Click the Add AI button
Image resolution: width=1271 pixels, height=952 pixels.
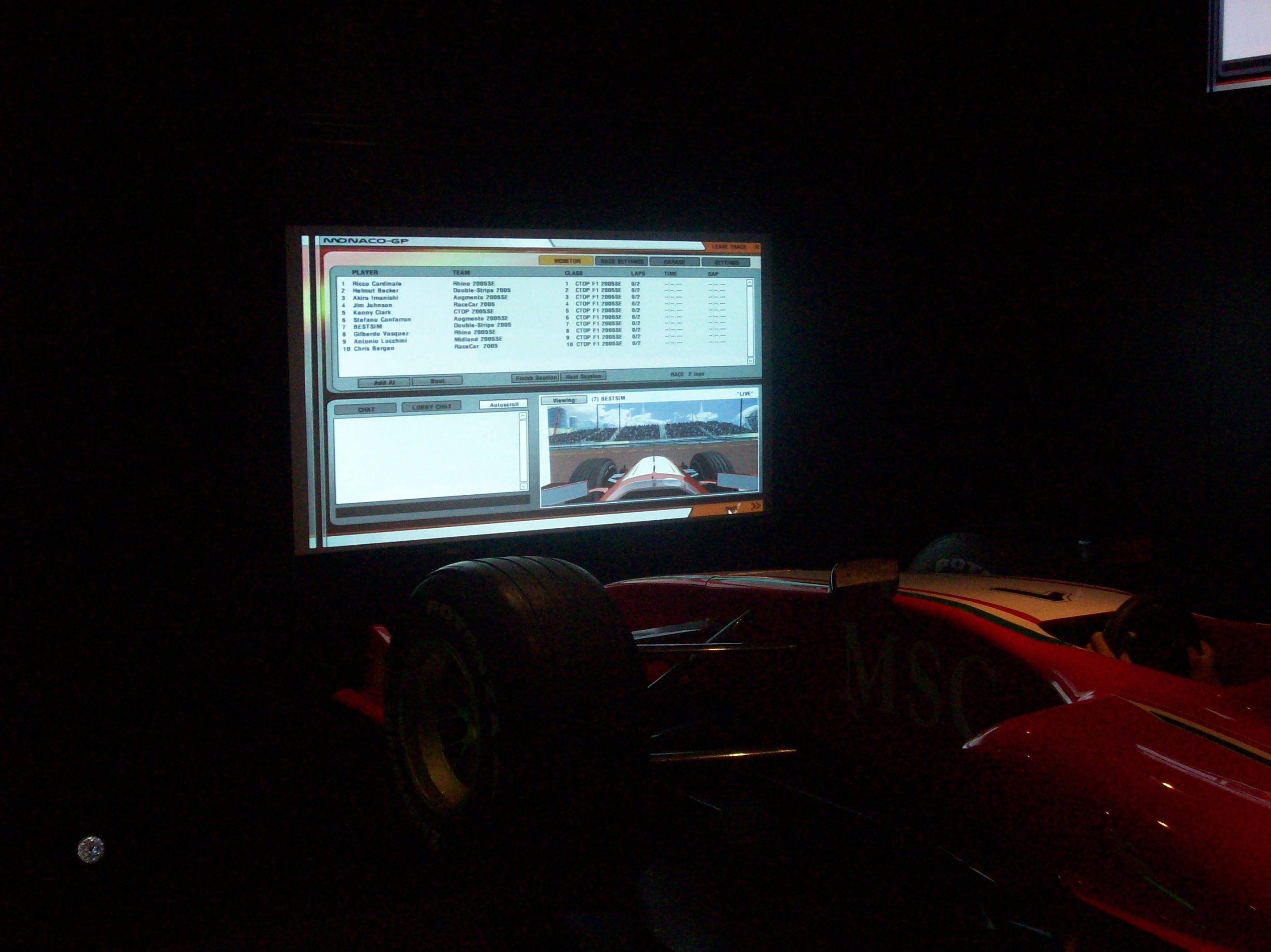[384, 383]
